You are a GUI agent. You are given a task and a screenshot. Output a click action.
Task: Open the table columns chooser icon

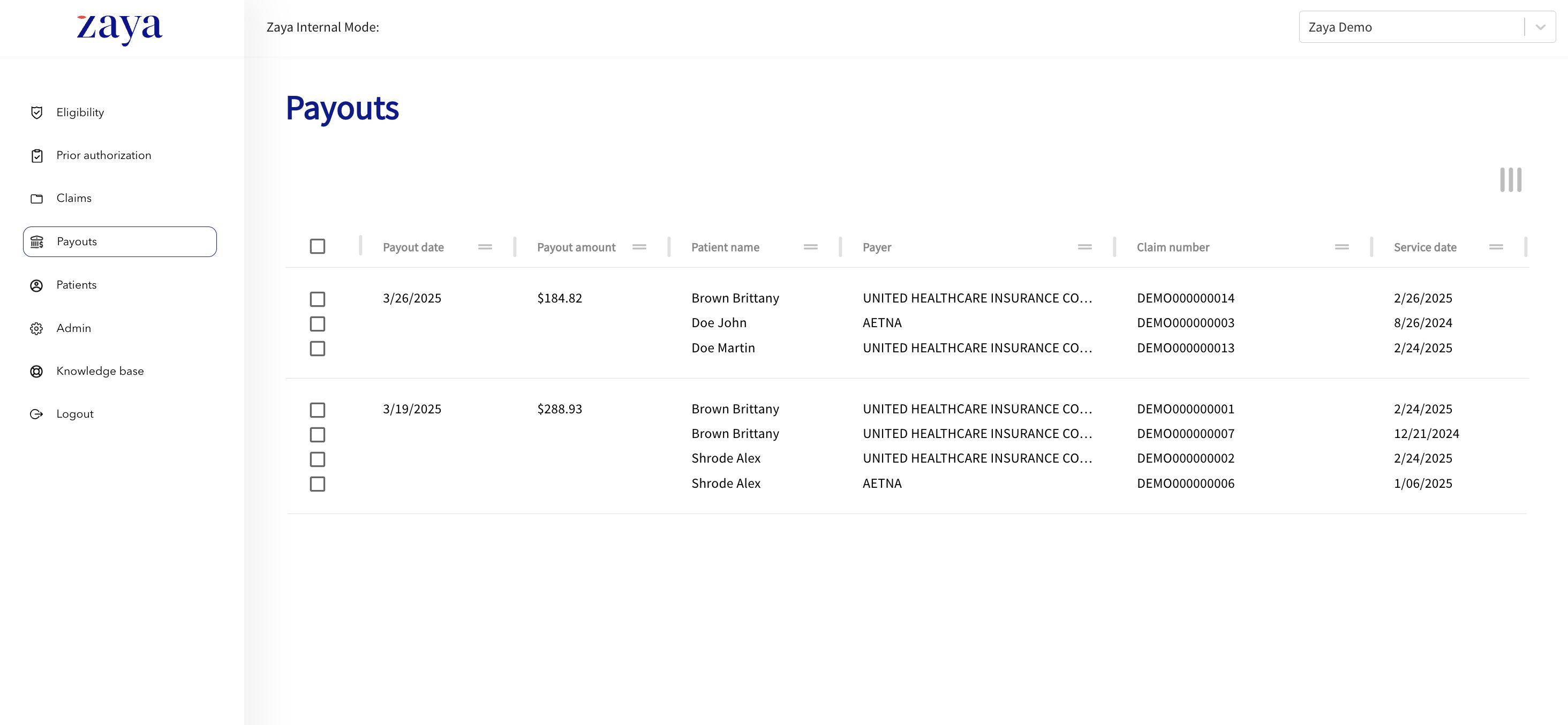[1510, 179]
